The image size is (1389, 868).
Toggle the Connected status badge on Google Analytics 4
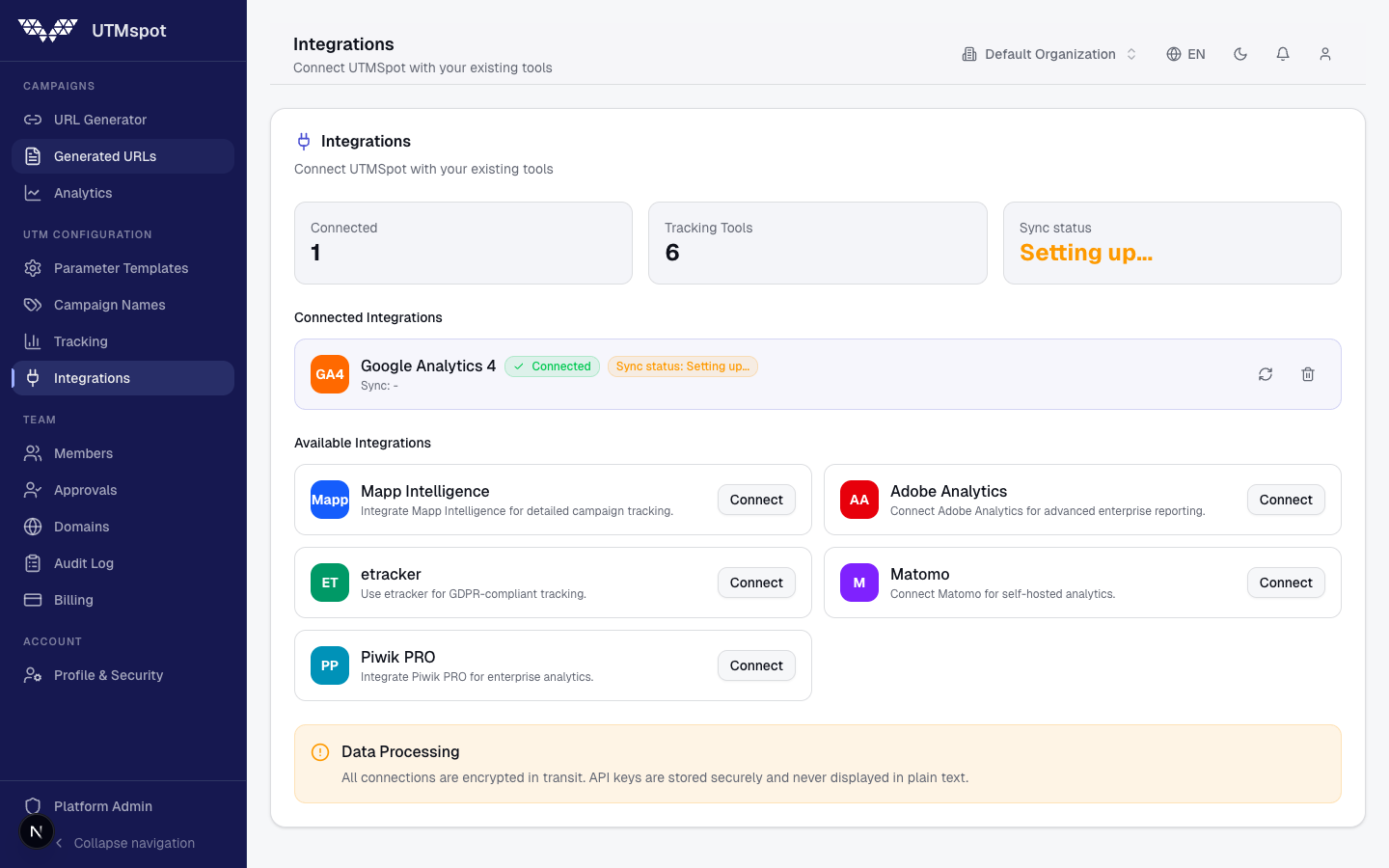point(552,366)
